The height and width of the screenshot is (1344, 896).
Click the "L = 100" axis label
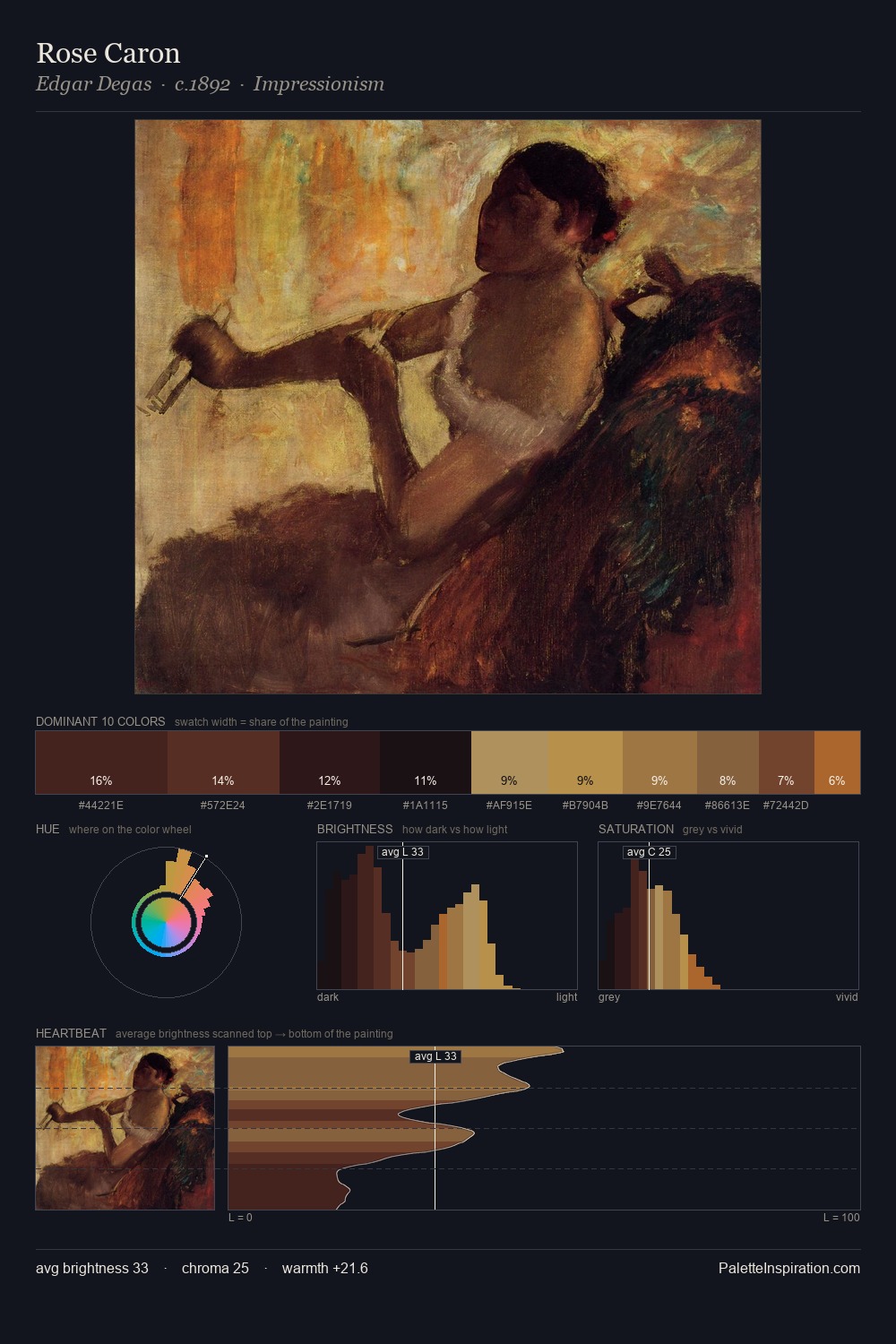click(x=841, y=1217)
